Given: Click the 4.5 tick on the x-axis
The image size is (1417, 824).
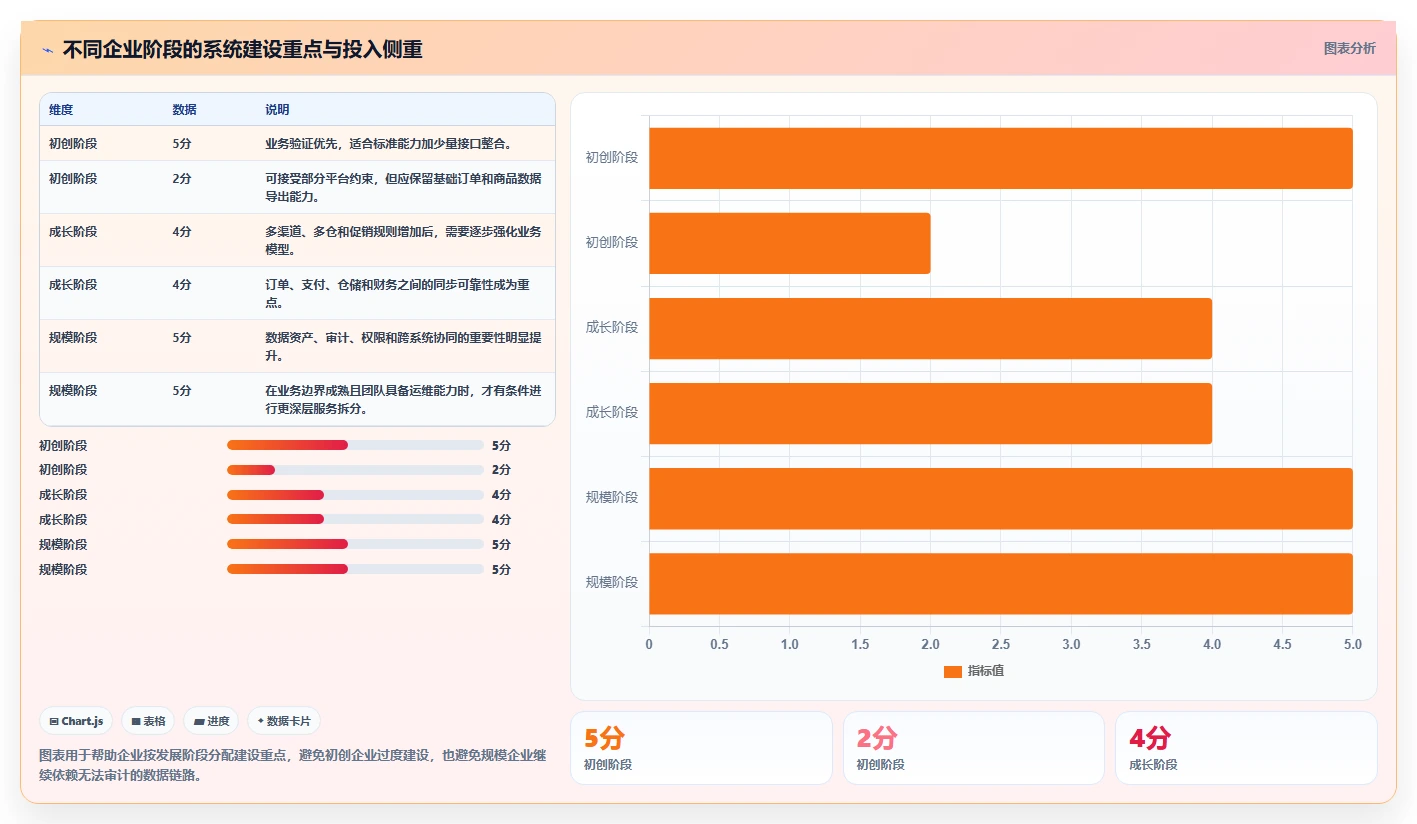Looking at the screenshot, I should tap(1283, 644).
